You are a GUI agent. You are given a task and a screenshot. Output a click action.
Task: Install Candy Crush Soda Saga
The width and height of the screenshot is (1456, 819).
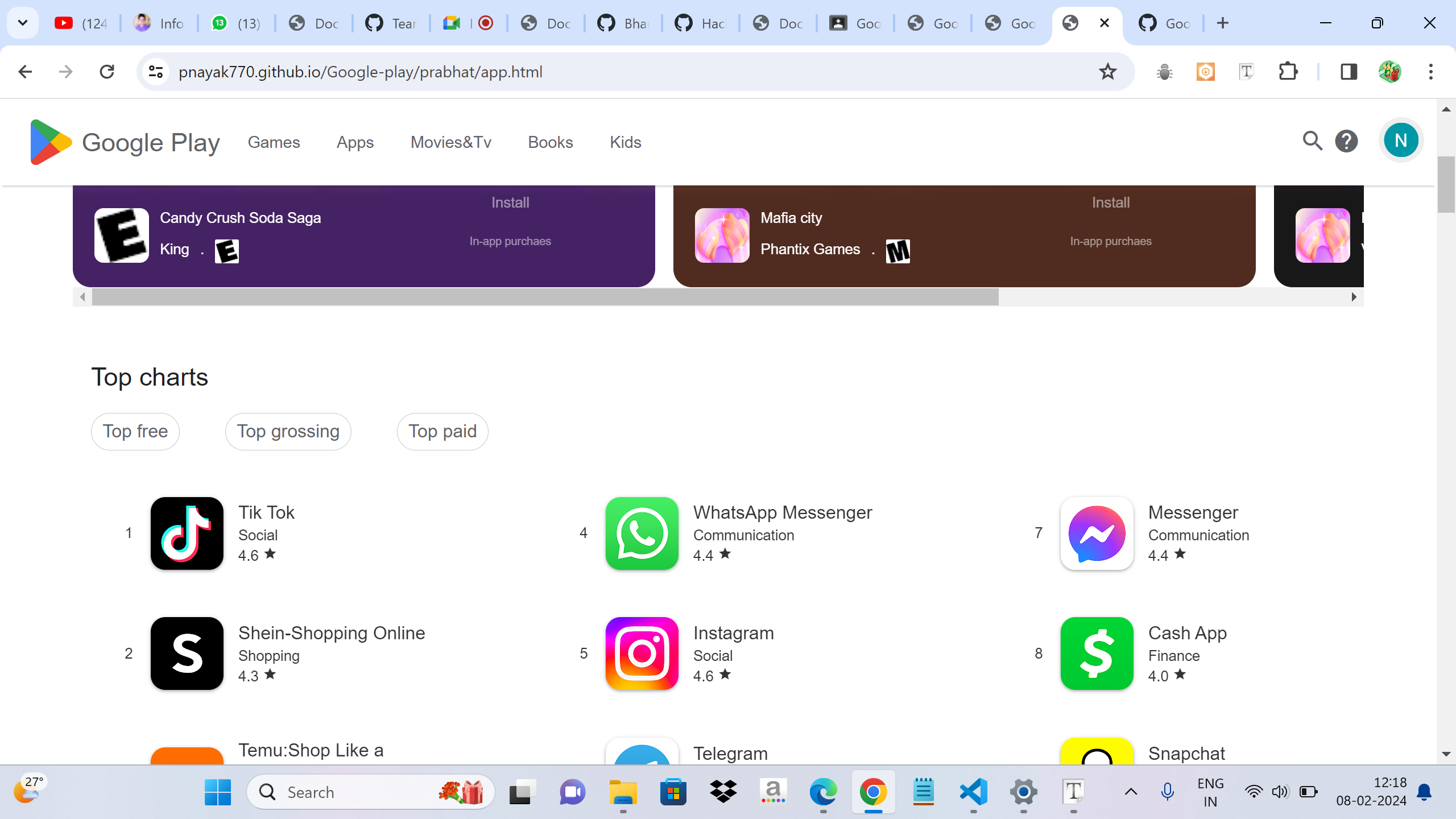(510, 202)
